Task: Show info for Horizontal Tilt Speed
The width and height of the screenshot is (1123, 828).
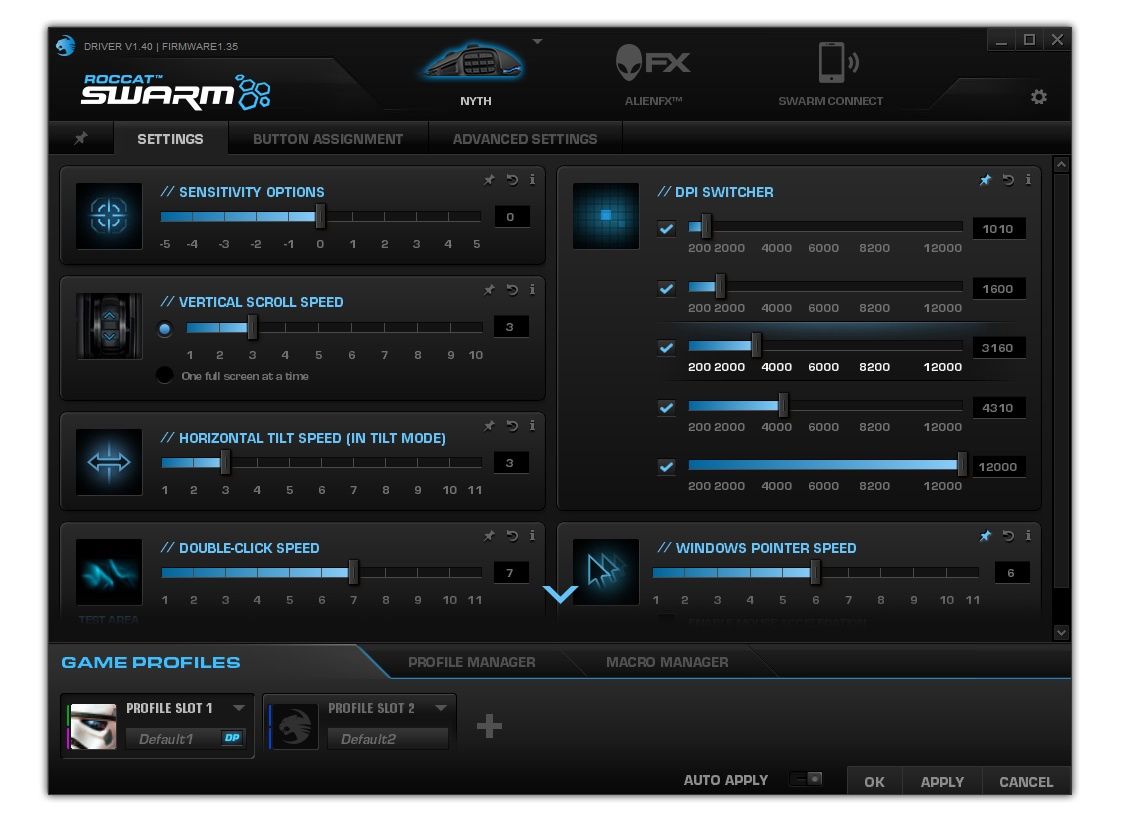Action: 532,426
